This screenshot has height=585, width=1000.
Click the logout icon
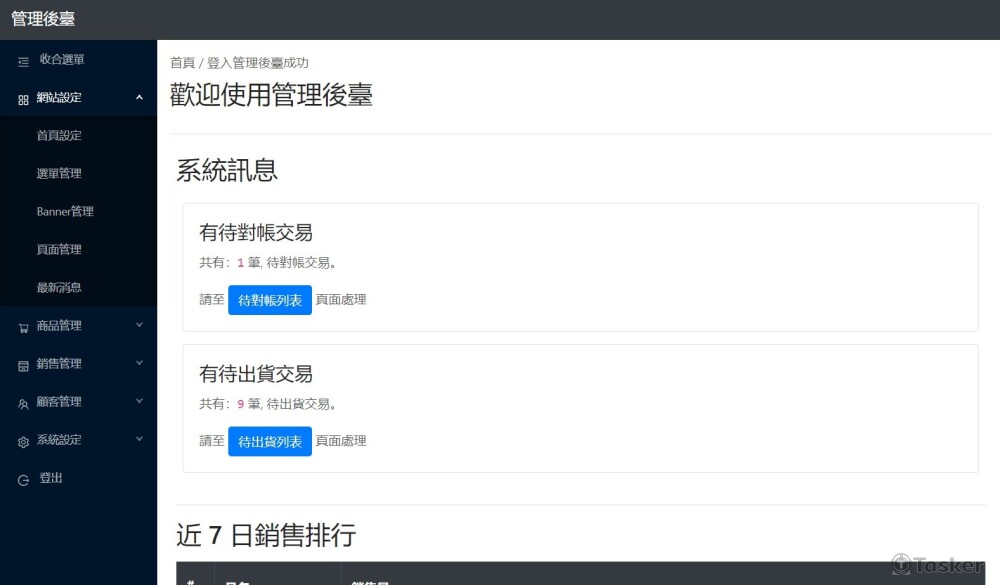pyautogui.click(x=23, y=480)
